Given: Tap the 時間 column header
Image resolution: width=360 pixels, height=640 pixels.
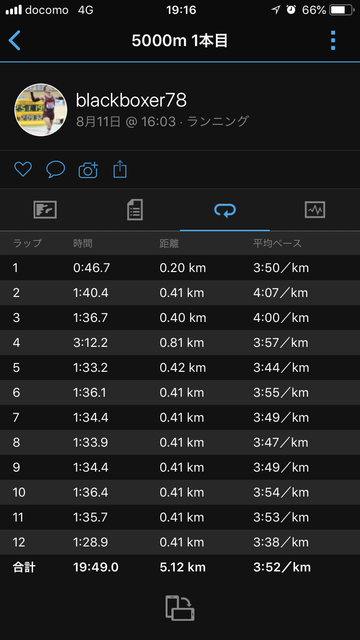Looking at the screenshot, I should coord(83,243).
